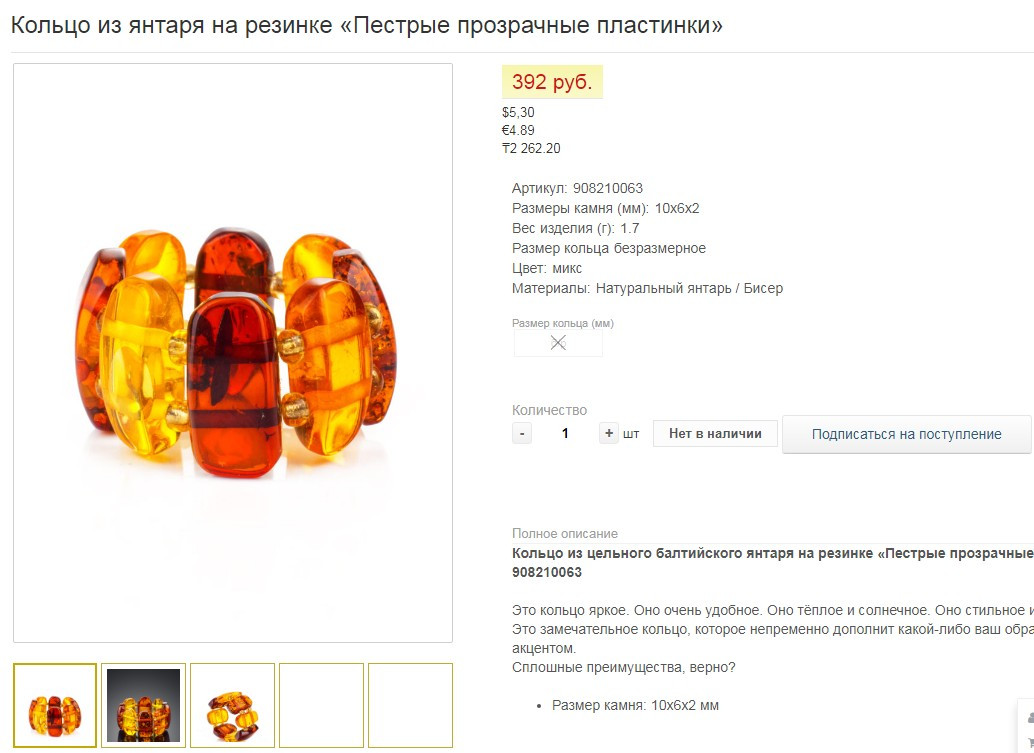Select the fifth empty thumbnail
The image size is (1034, 753).
pyautogui.click(x=410, y=706)
